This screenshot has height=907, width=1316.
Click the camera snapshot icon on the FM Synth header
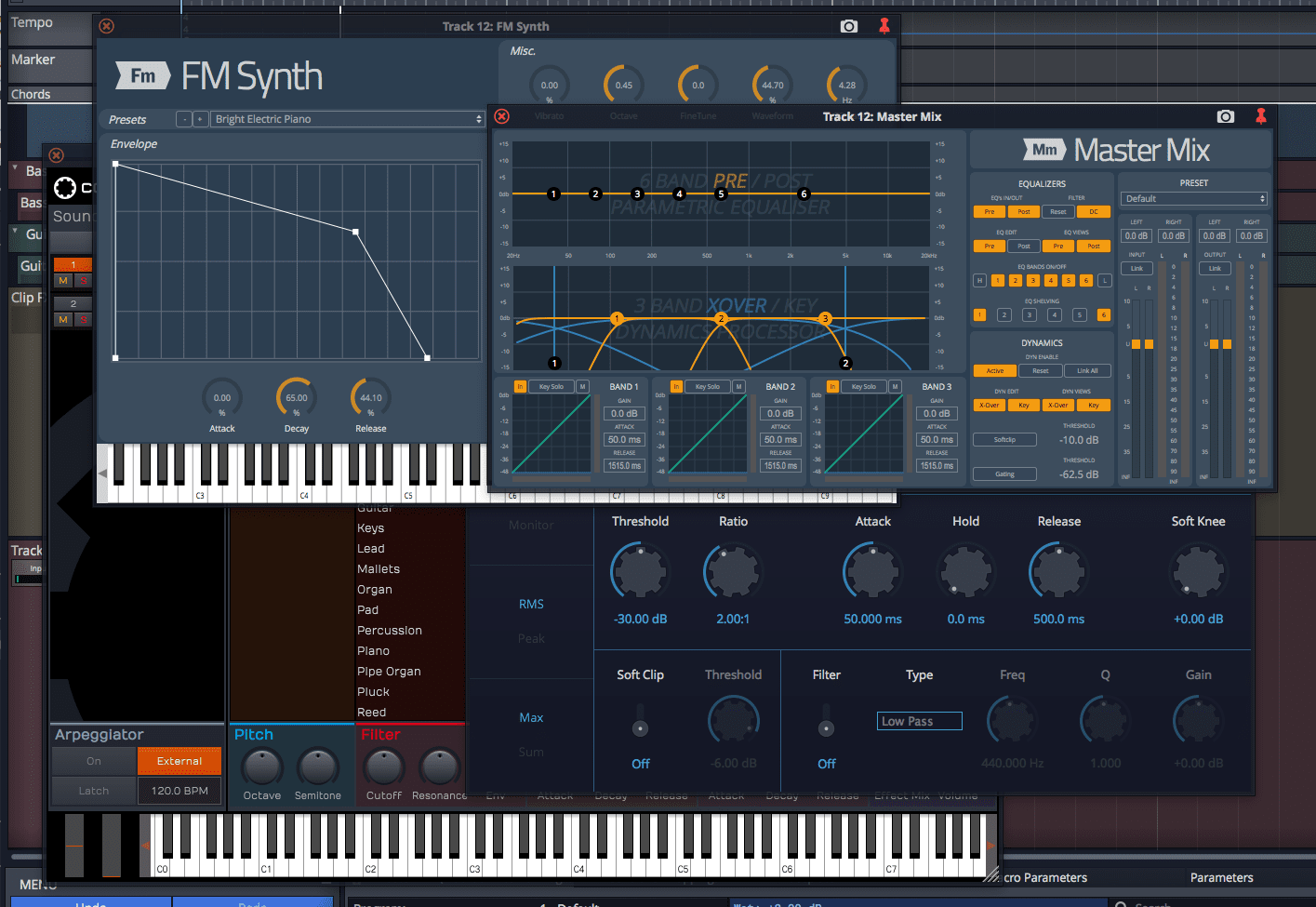[848, 26]
